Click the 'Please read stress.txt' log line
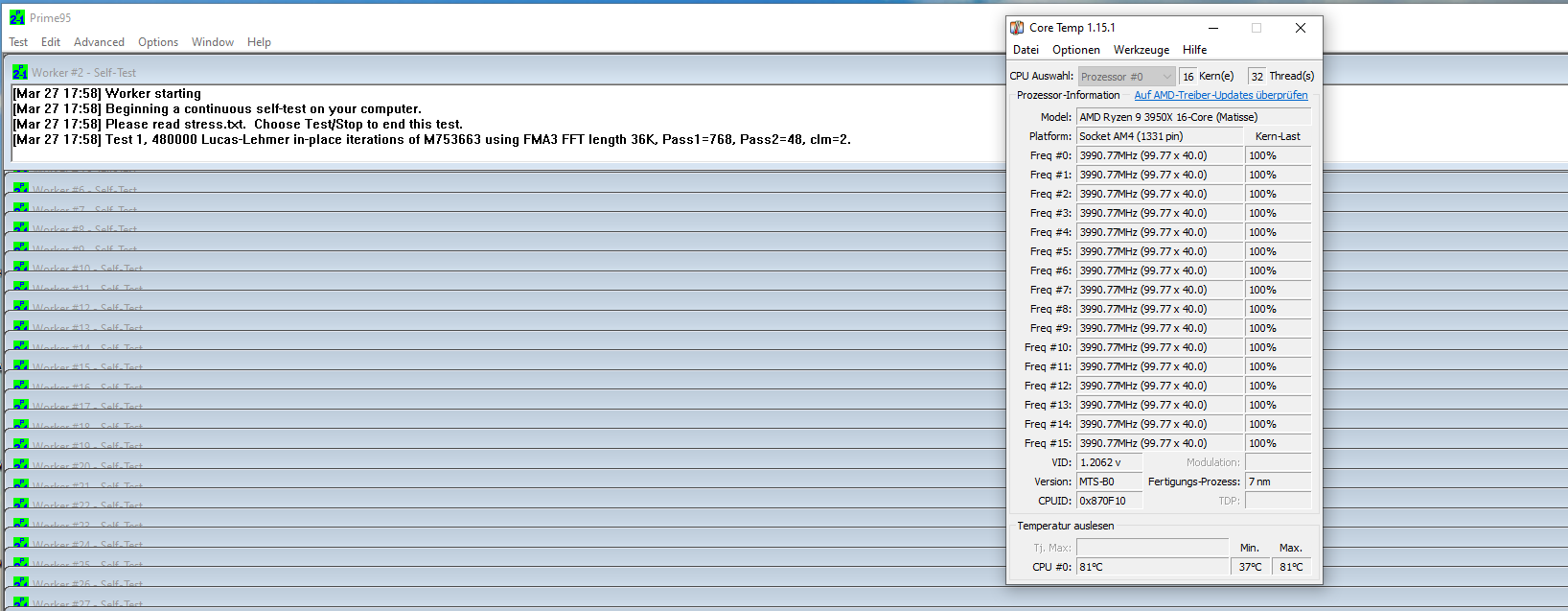 [x=238, y=124]
